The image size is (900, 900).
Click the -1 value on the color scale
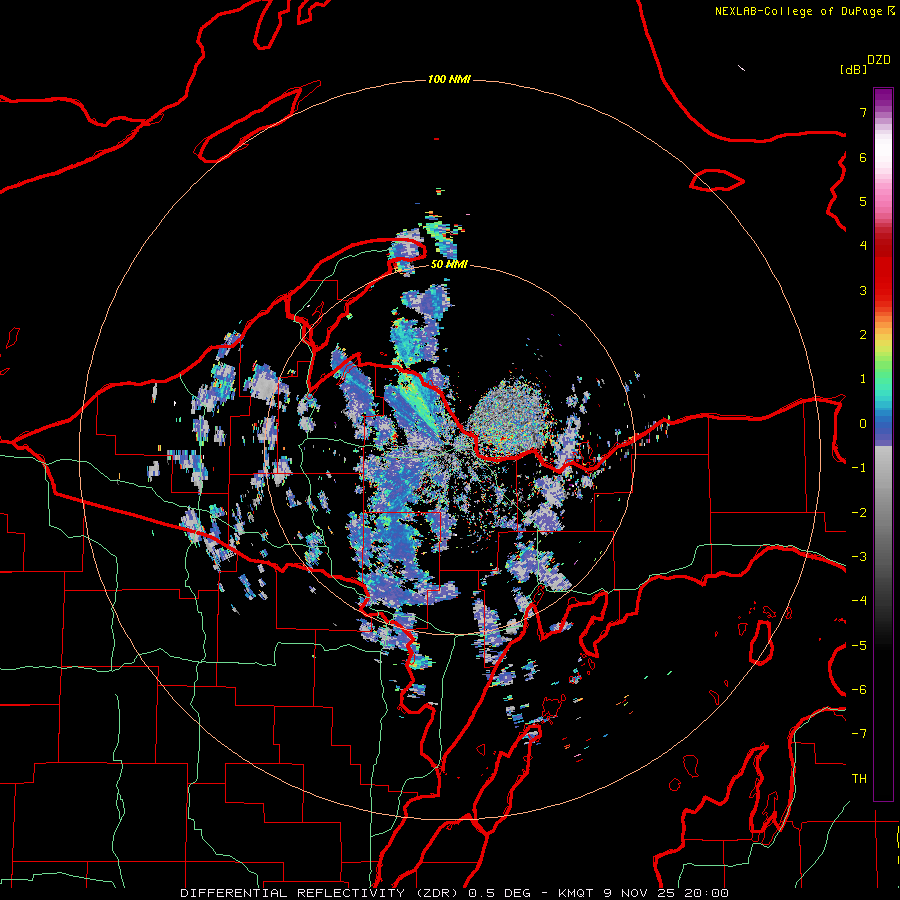tap(859, 468)
